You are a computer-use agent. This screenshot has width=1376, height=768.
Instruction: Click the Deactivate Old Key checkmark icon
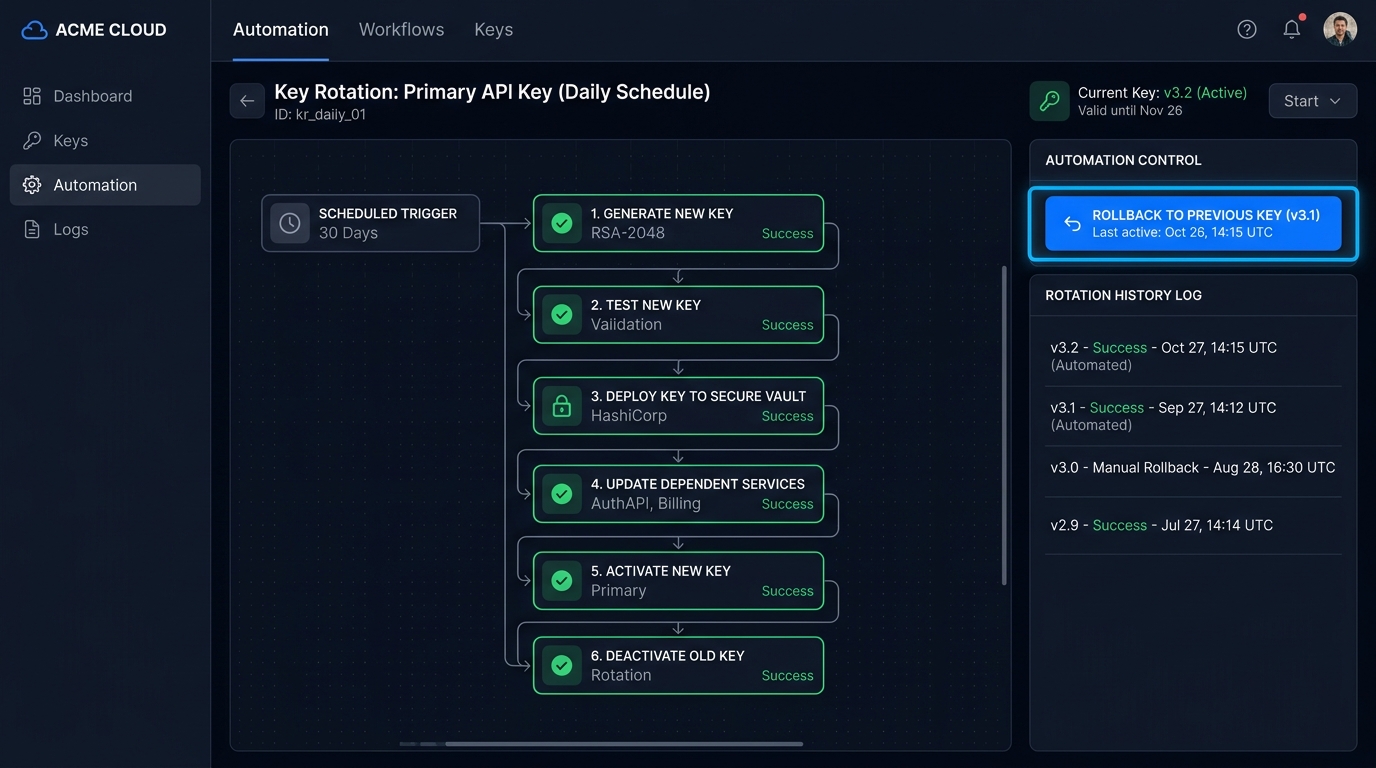[x=562, y=665]
